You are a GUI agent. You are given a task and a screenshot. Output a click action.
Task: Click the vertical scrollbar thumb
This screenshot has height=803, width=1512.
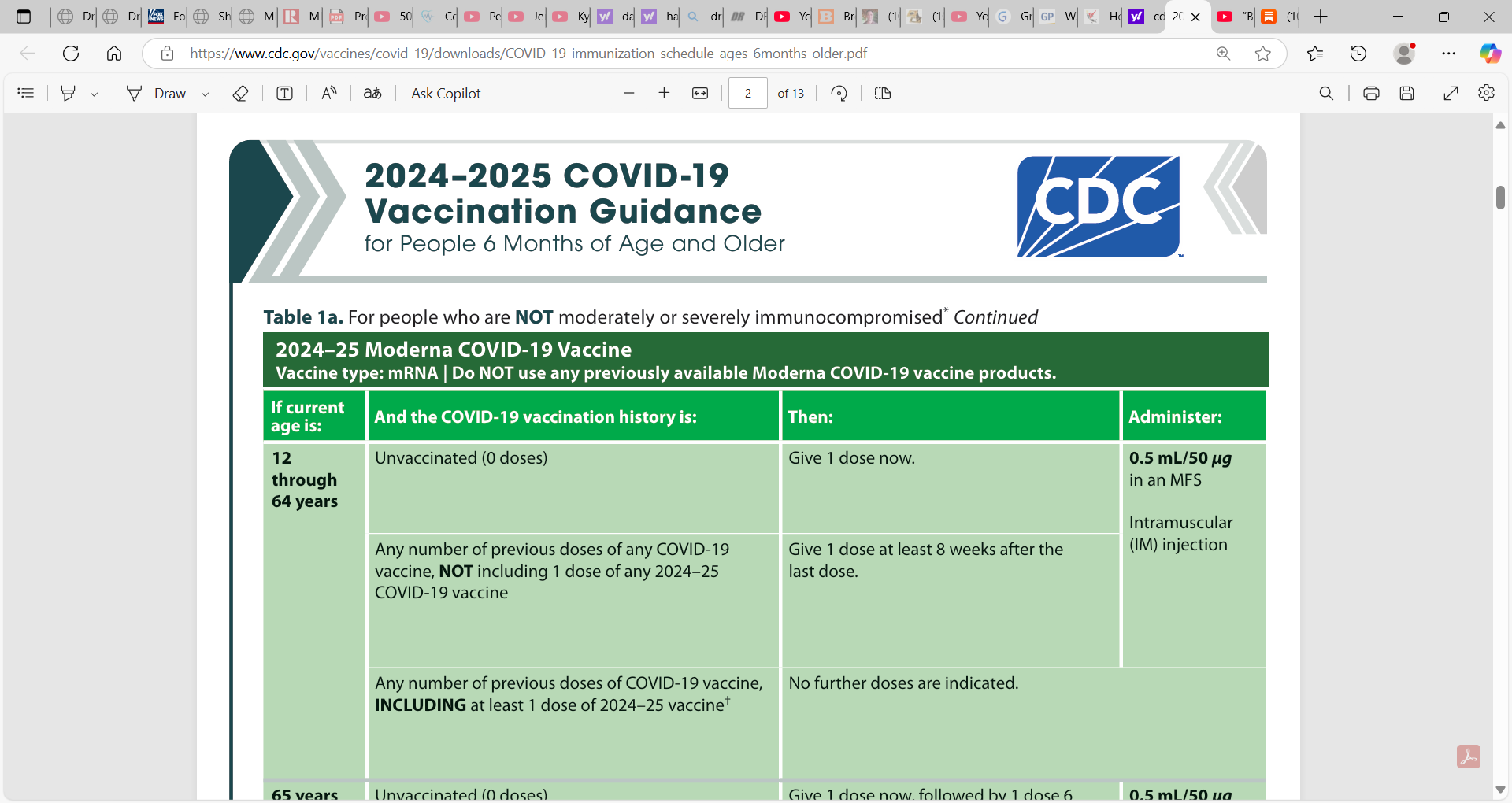click(x=1501, y=197)
